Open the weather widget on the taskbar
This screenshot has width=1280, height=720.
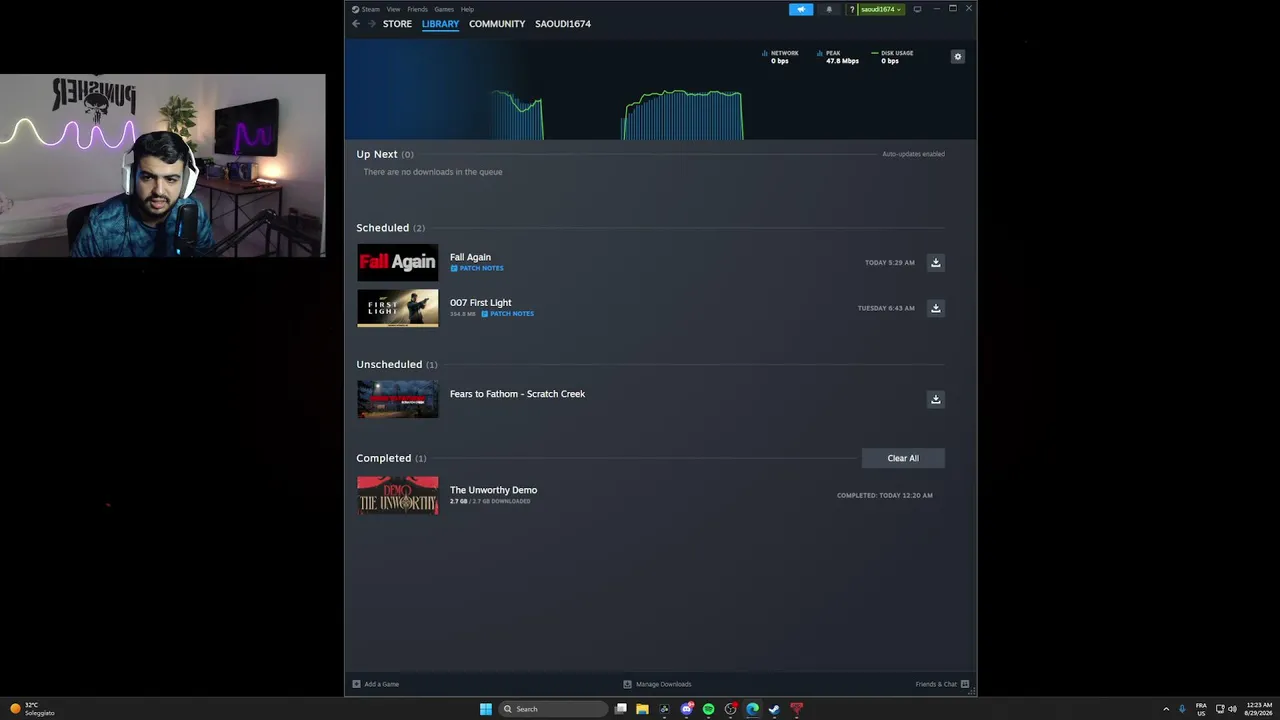click(x=32, y=709)
